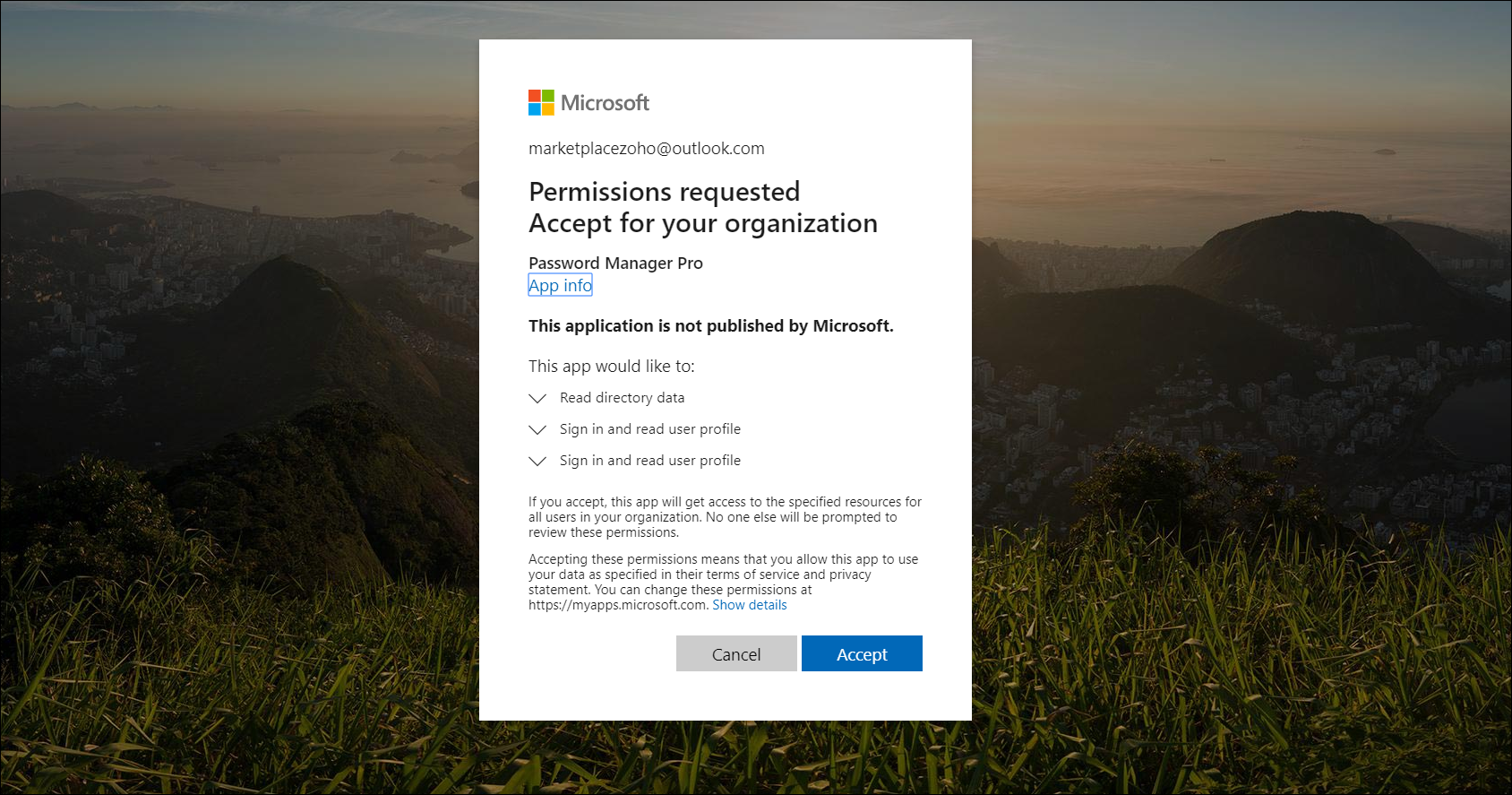The width and height of the screenshot is (1512, 795).
Task: Click the Microsoft four-square logo
Action: pos(541,103)
